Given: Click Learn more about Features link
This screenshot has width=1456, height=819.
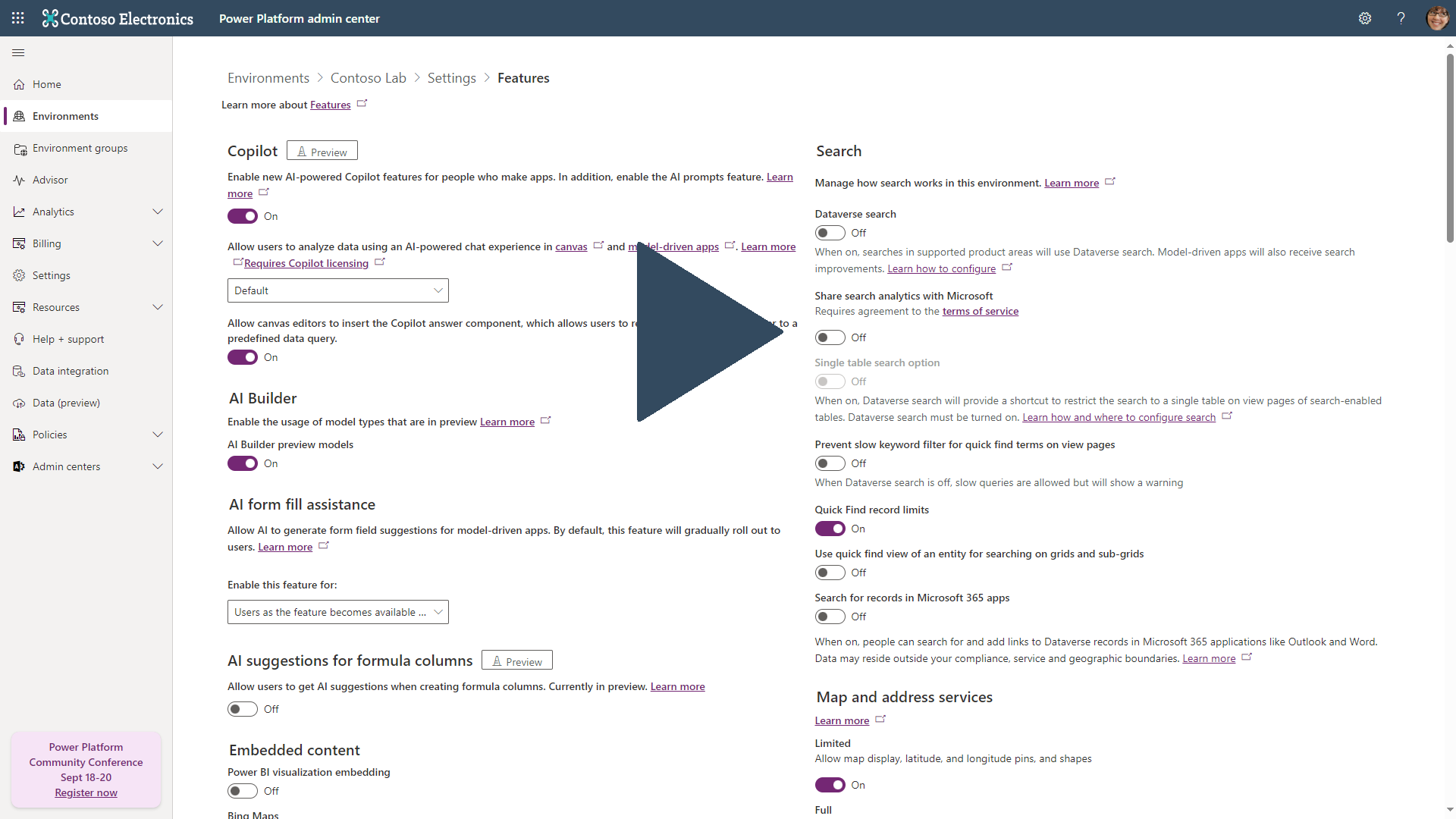Looking at the screenshot, I should [x=330, y=104].
